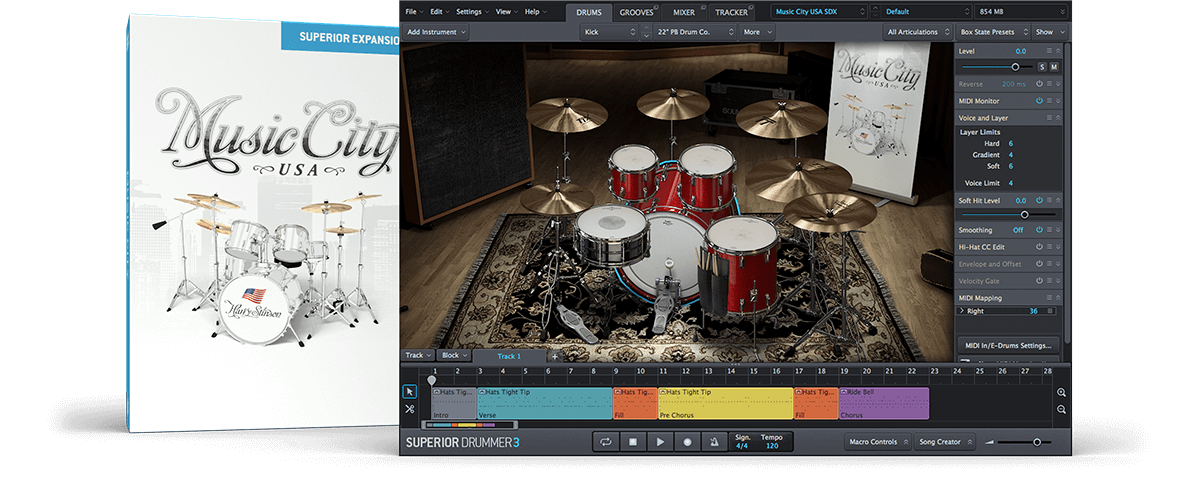Open the Voice and Layer menu icon
Screen dimensions: 1200x488
[x=1049, y=118]
